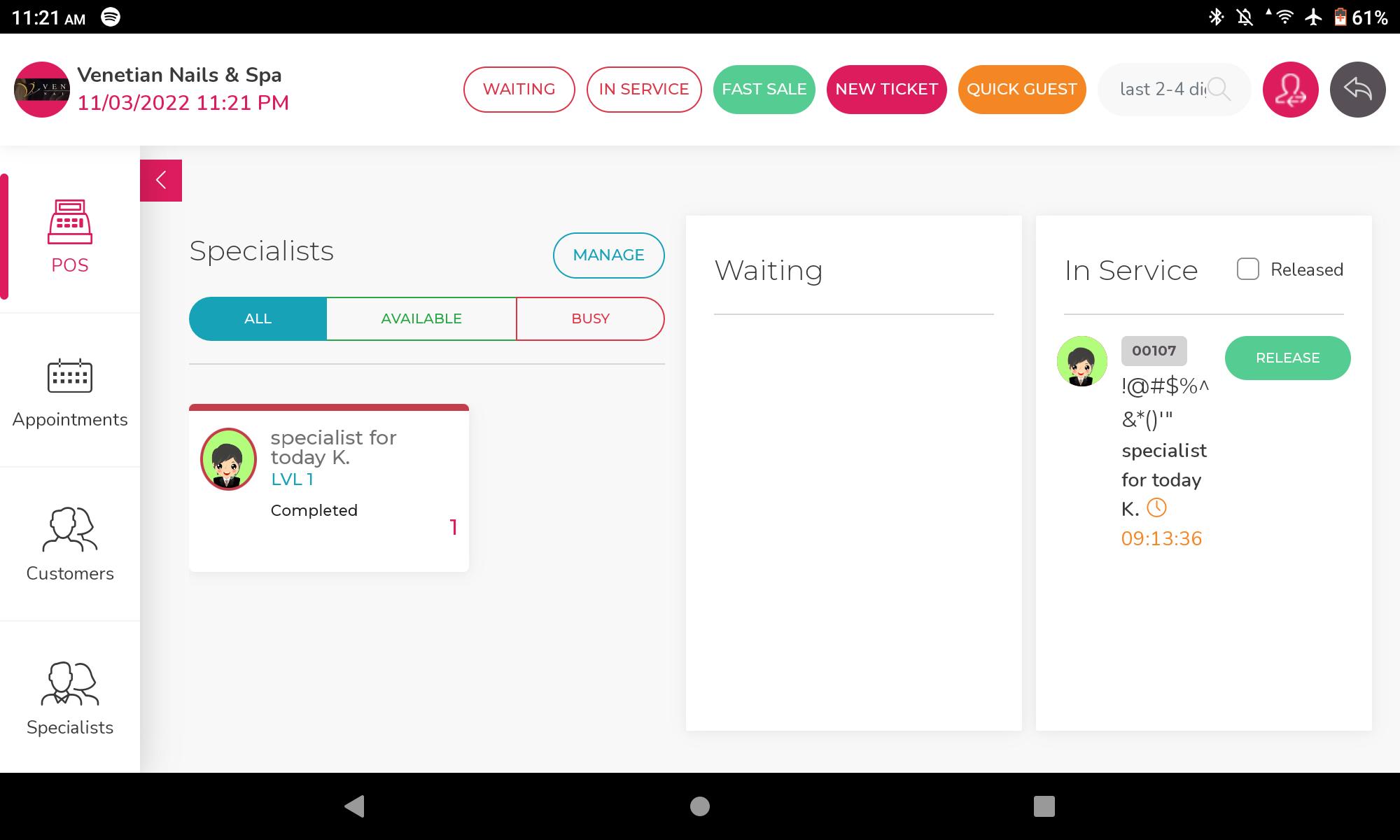
Task: Tap the Android home button
Action: [x=700, y=806]
